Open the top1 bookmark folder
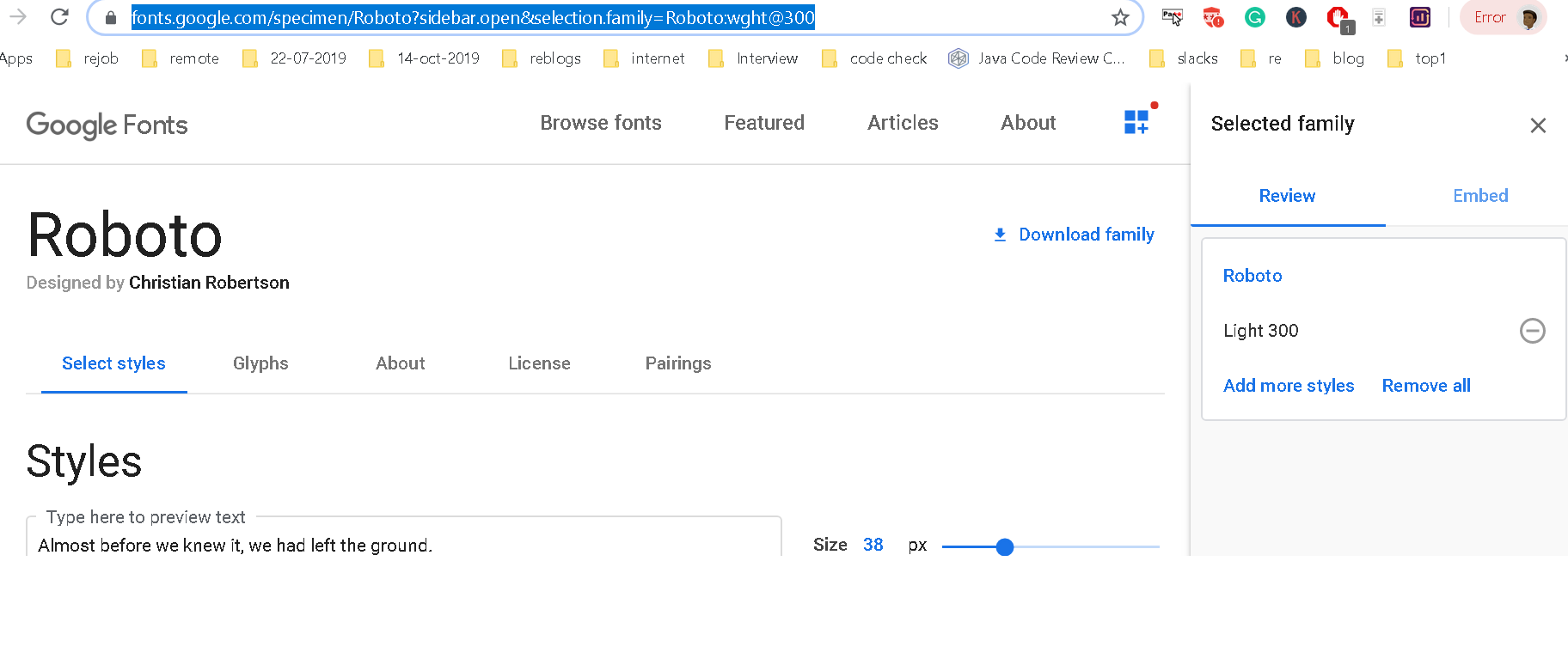The image size is (1568, 671). tap(1417, 58)
